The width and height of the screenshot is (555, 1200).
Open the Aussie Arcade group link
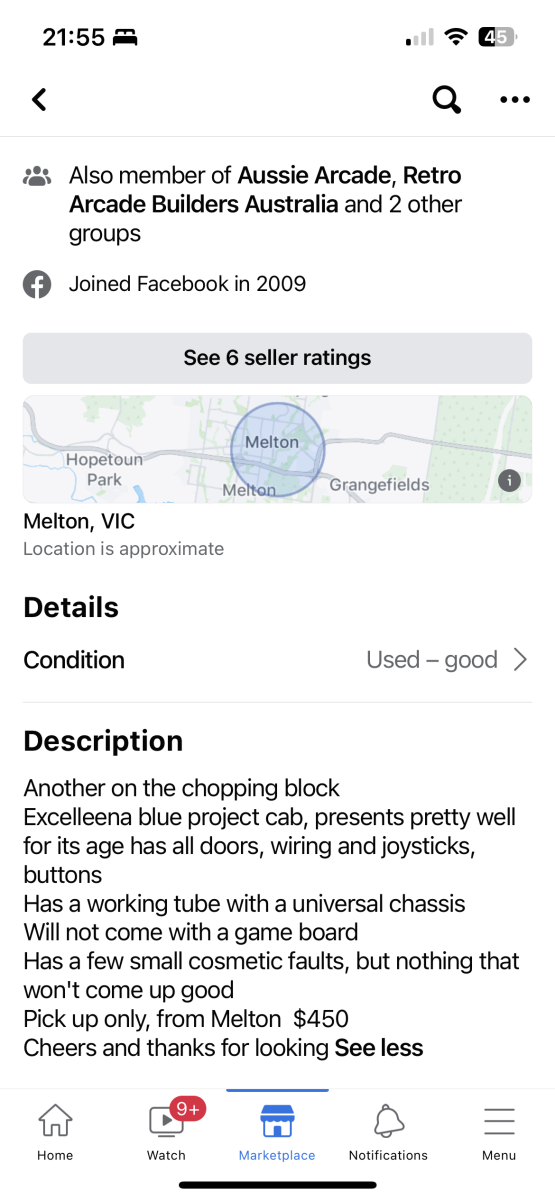(x=313, y=176)
